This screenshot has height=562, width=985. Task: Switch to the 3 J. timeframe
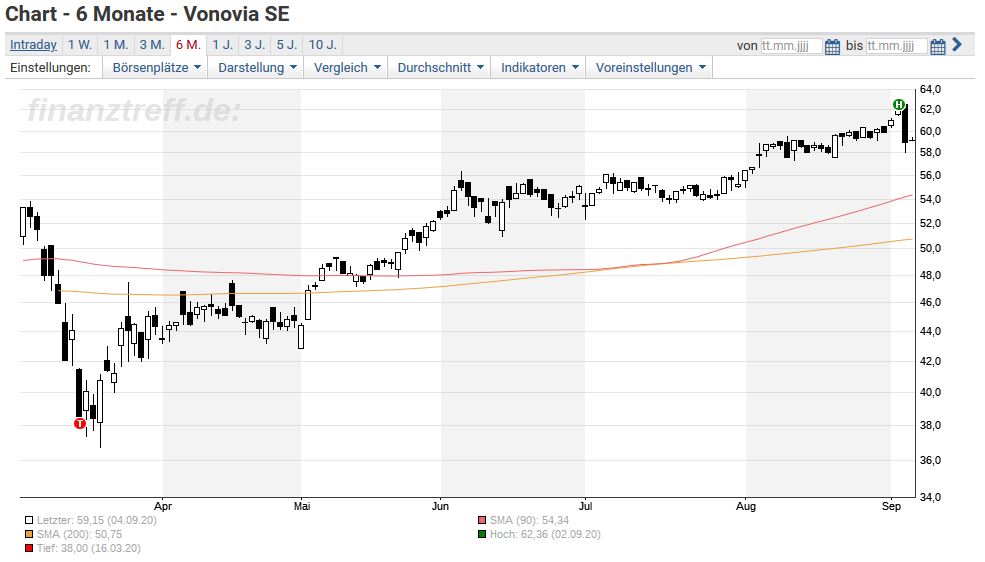[254, 45]
